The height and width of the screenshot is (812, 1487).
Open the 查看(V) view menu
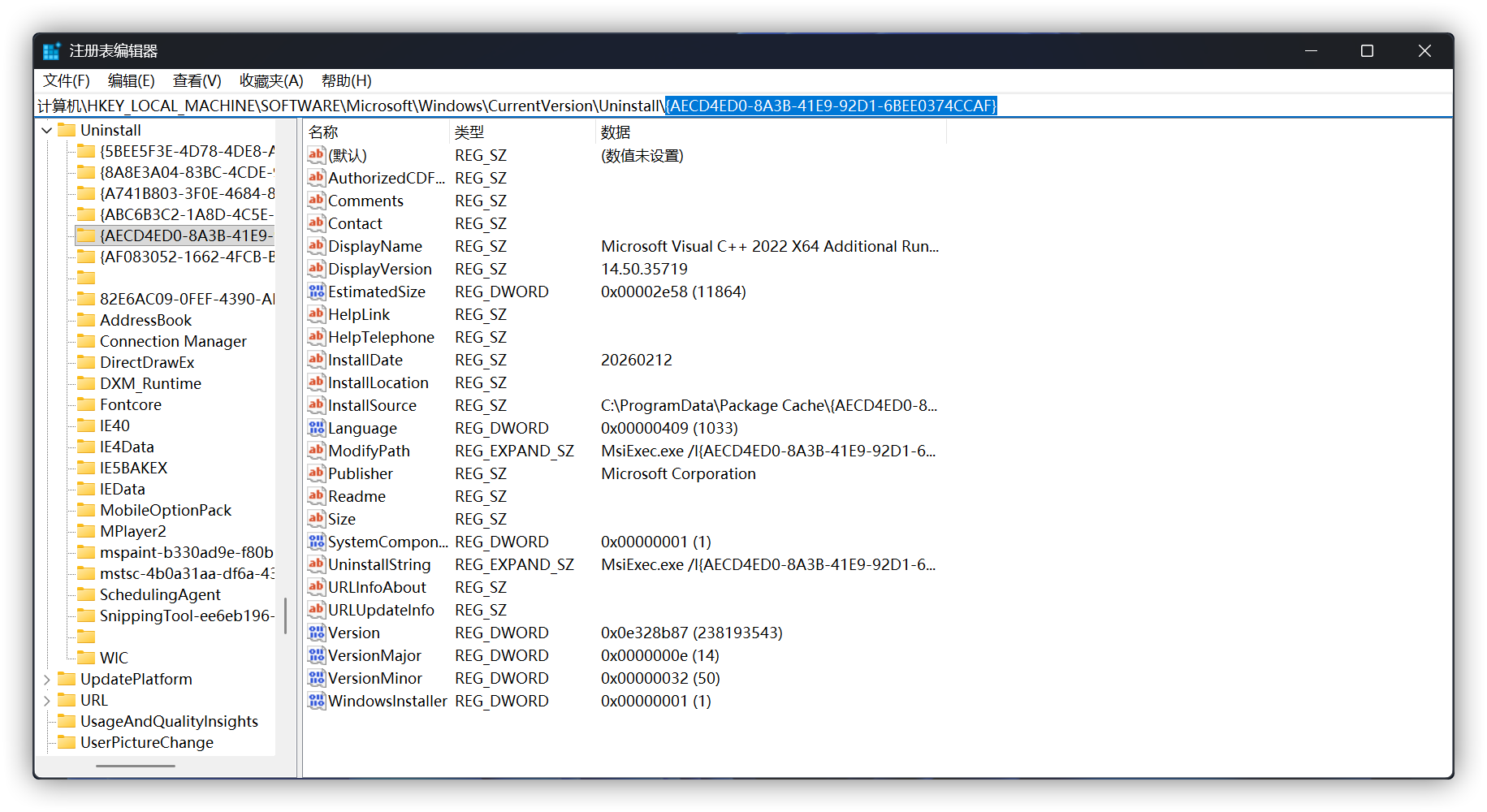coord(197,80)
